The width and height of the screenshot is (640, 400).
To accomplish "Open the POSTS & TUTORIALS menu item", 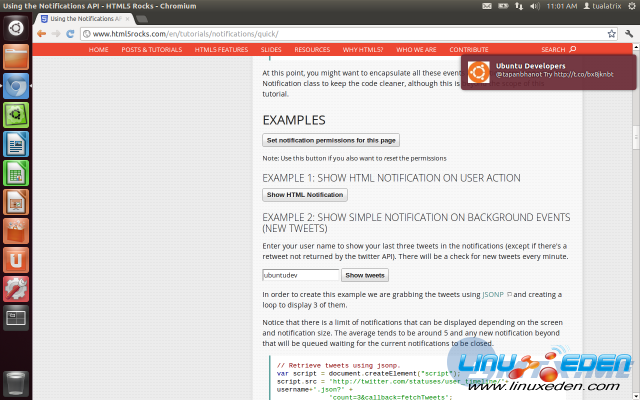I will [152, 49].
